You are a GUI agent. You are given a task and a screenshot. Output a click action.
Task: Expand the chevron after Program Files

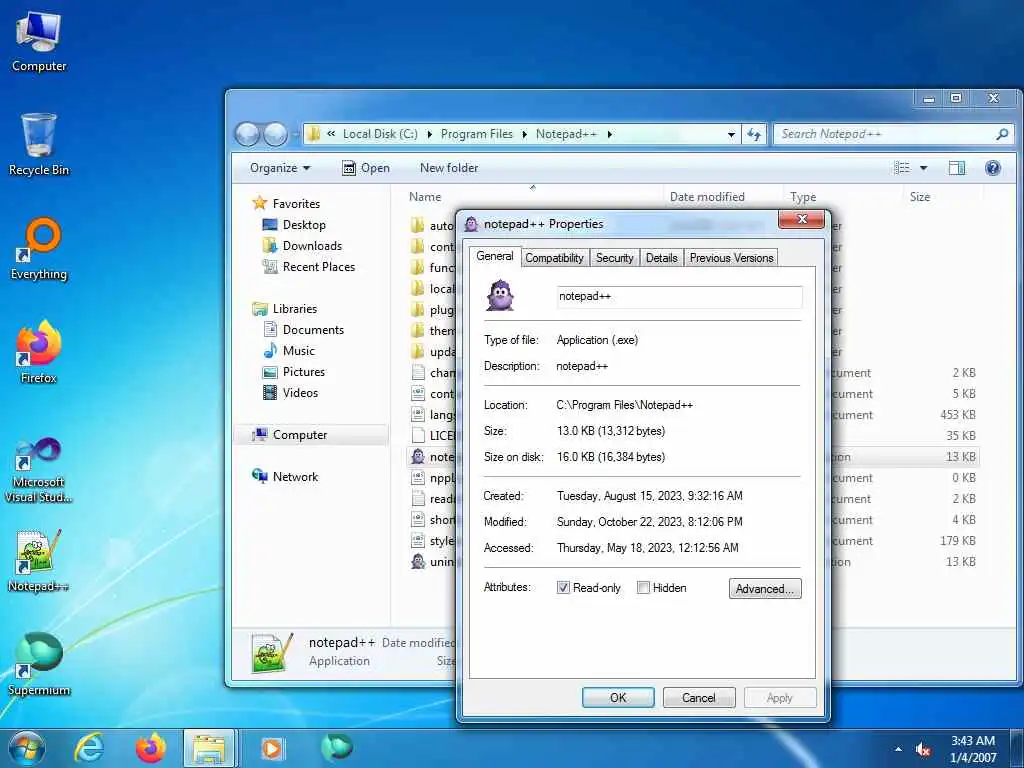pyautogui.click(x=524, y=134)
